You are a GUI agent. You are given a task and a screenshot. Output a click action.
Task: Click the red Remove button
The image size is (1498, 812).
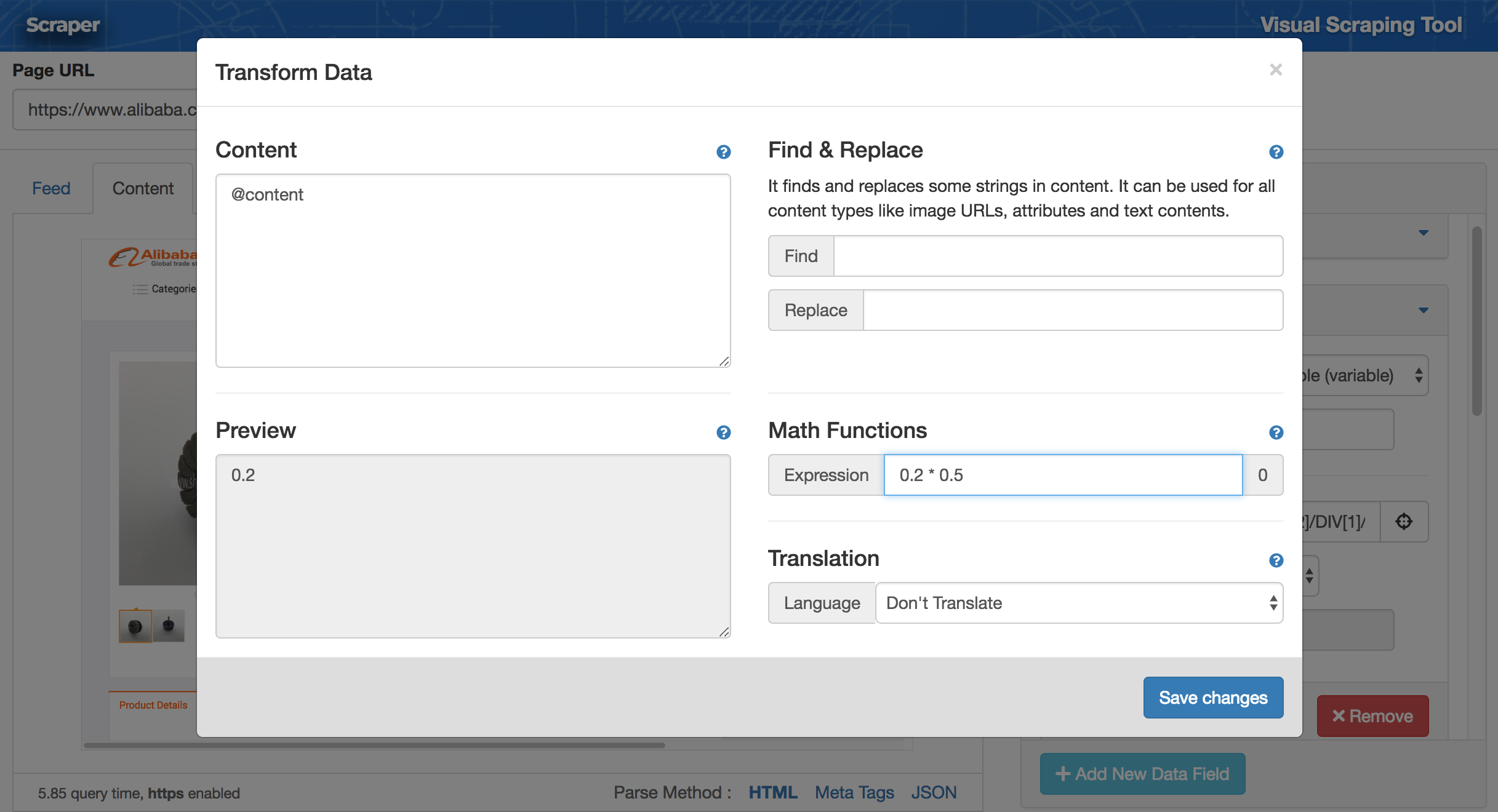pyautogui.click(x=1372, y=716)
